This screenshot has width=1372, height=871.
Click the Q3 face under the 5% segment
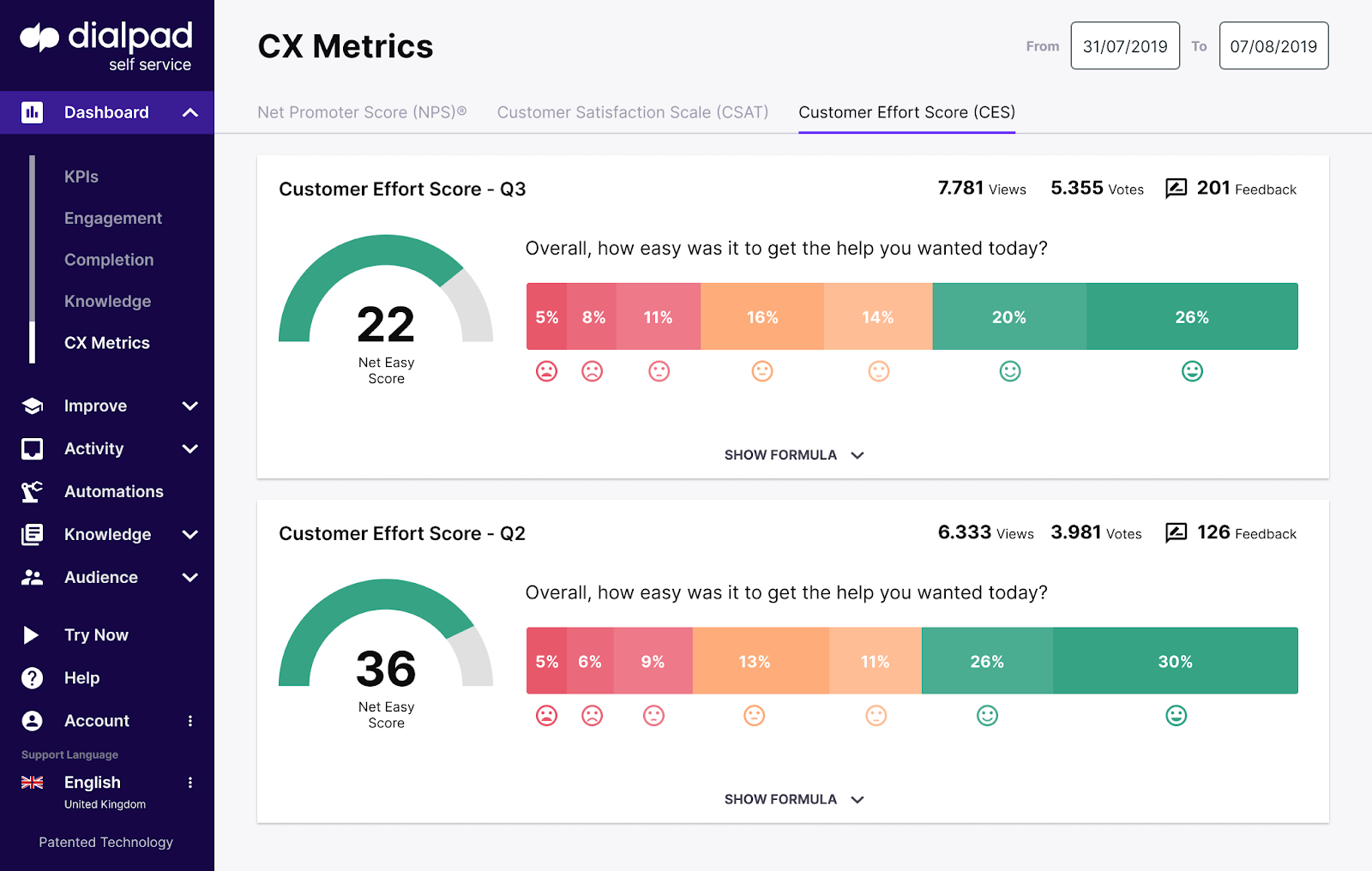547,371
